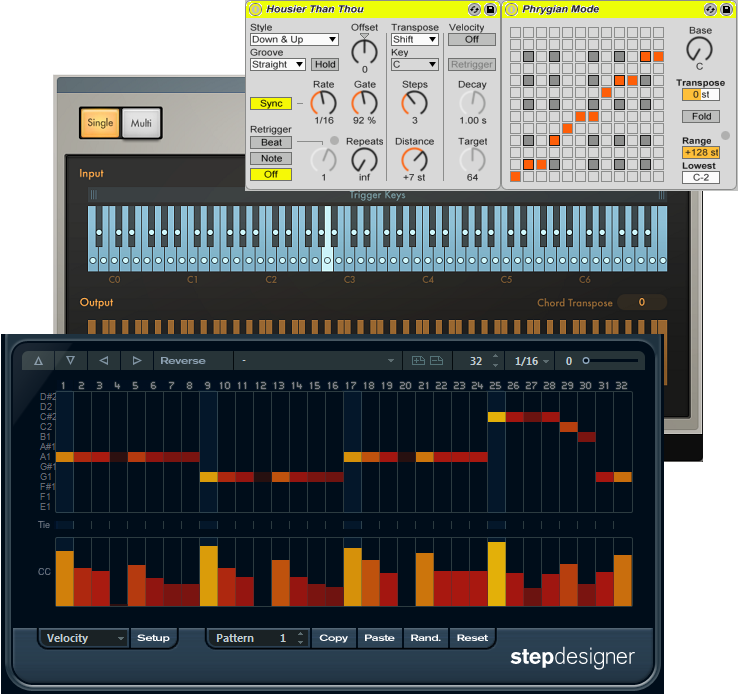
Task: Click the shift octave up triangle icon
Action: (39, 361)
